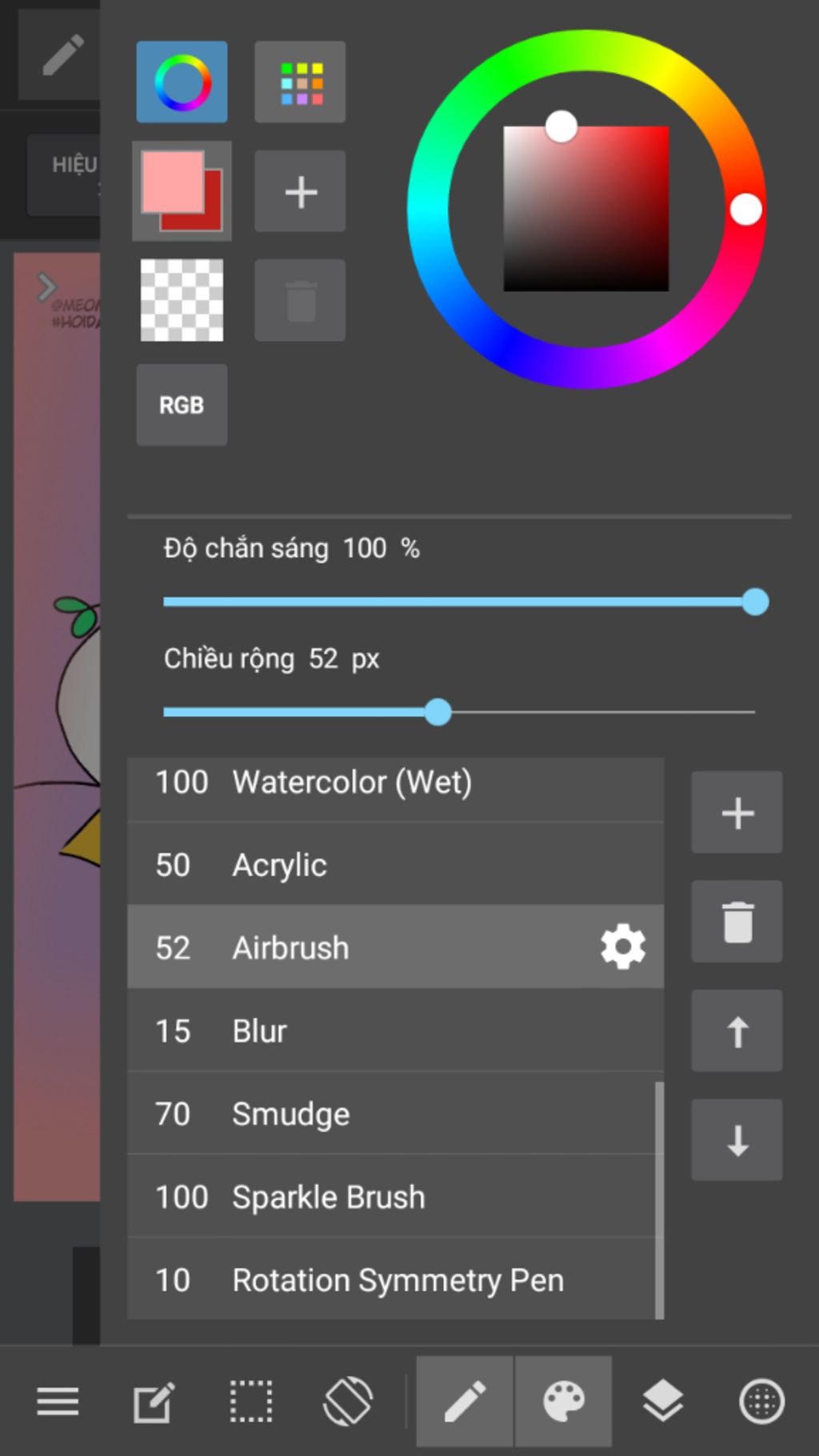The width and height of the screenshot is (819, 1456).
Task: Switch to color wheel mode
Action: (x=182, y=82)
